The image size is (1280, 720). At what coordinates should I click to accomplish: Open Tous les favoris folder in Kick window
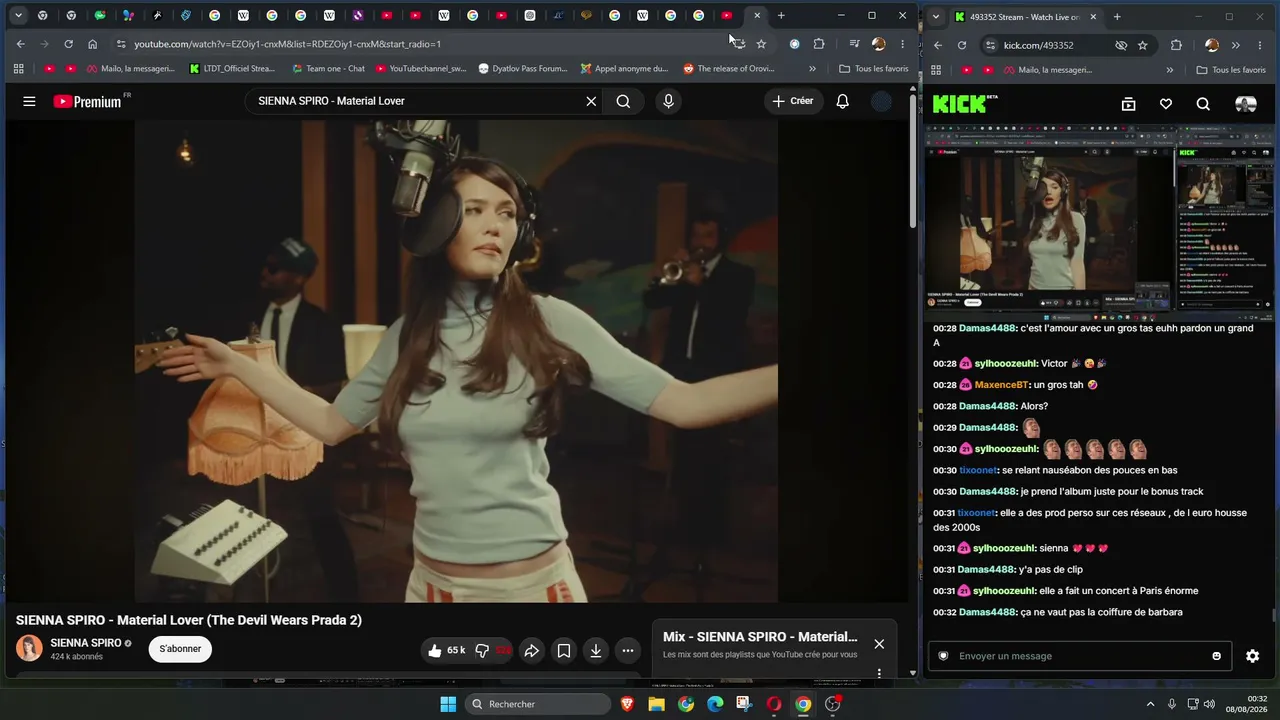[x=1231, y=70]
